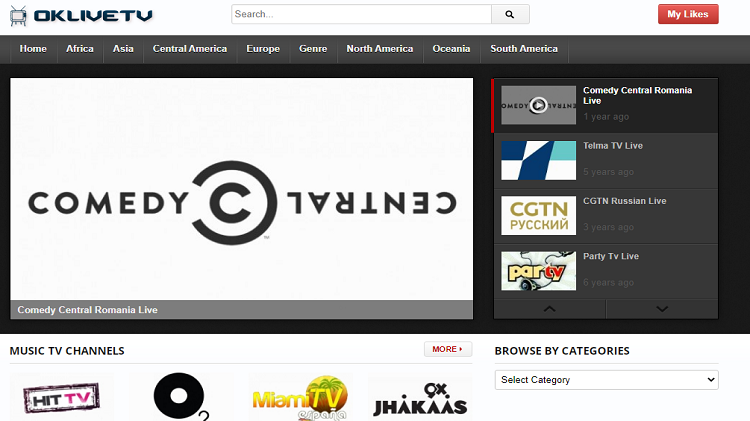The width and height of the screenshot is (750, 421).
Task: Click the Comedy Central Romania list thumbnail
Action: point(539,105)
